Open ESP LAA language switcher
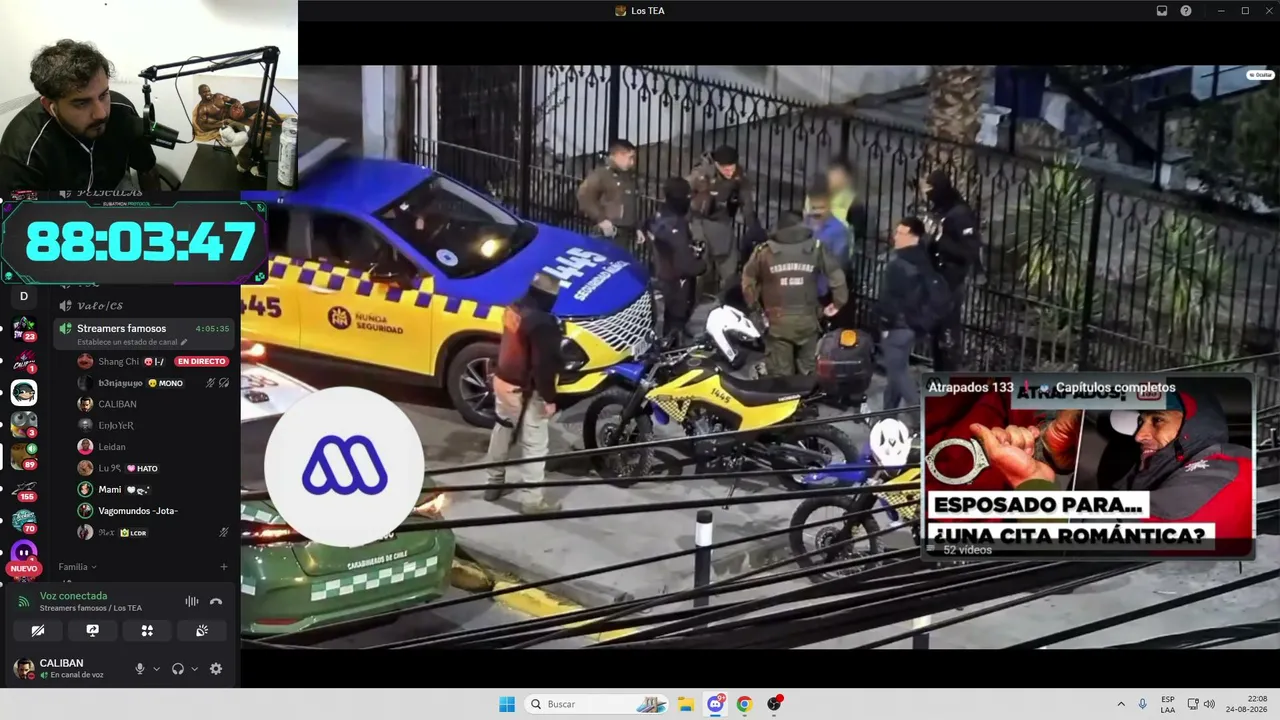The image size is (1280, 720). click(x=1168, y=704)
